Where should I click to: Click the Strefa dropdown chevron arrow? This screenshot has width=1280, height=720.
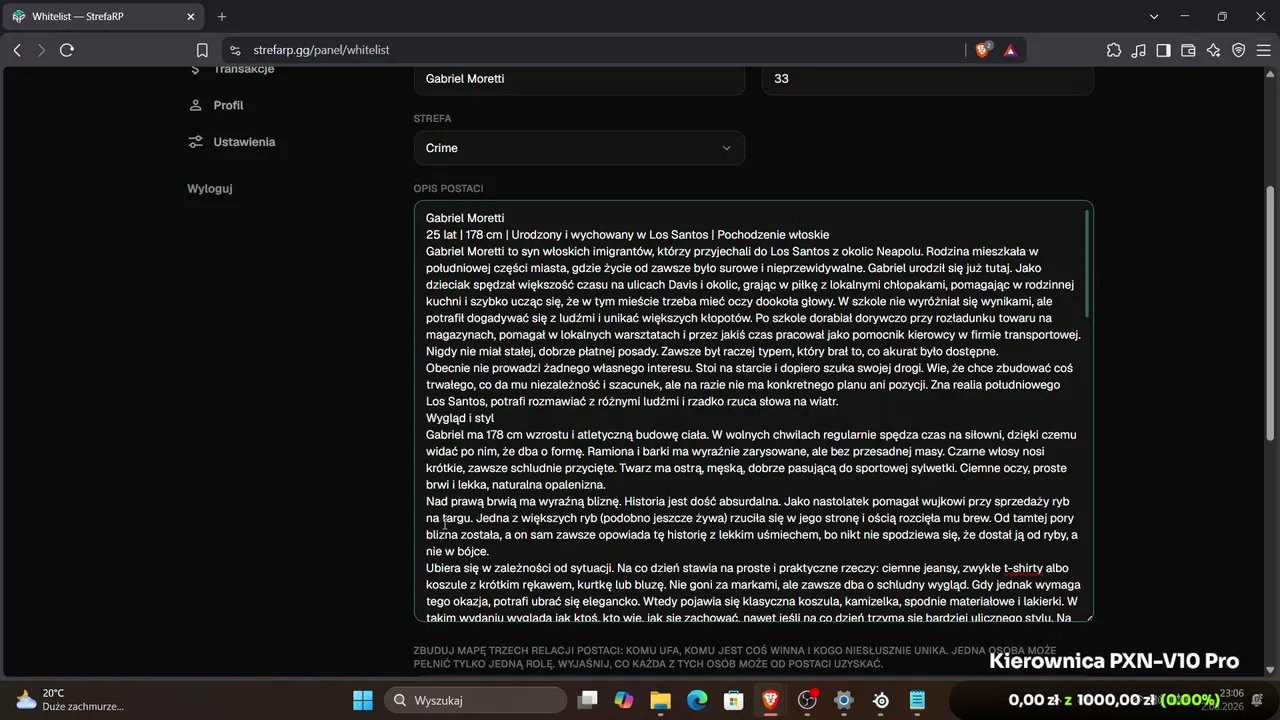tap(726, 148)
